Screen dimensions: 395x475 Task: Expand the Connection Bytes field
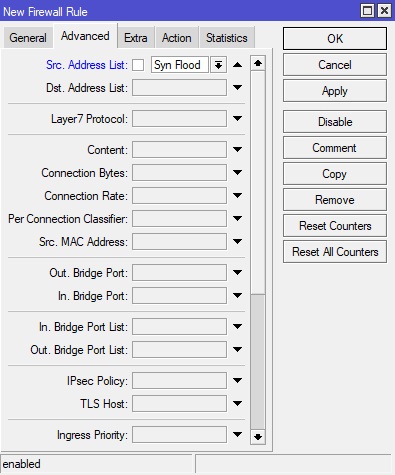[237, 172]
